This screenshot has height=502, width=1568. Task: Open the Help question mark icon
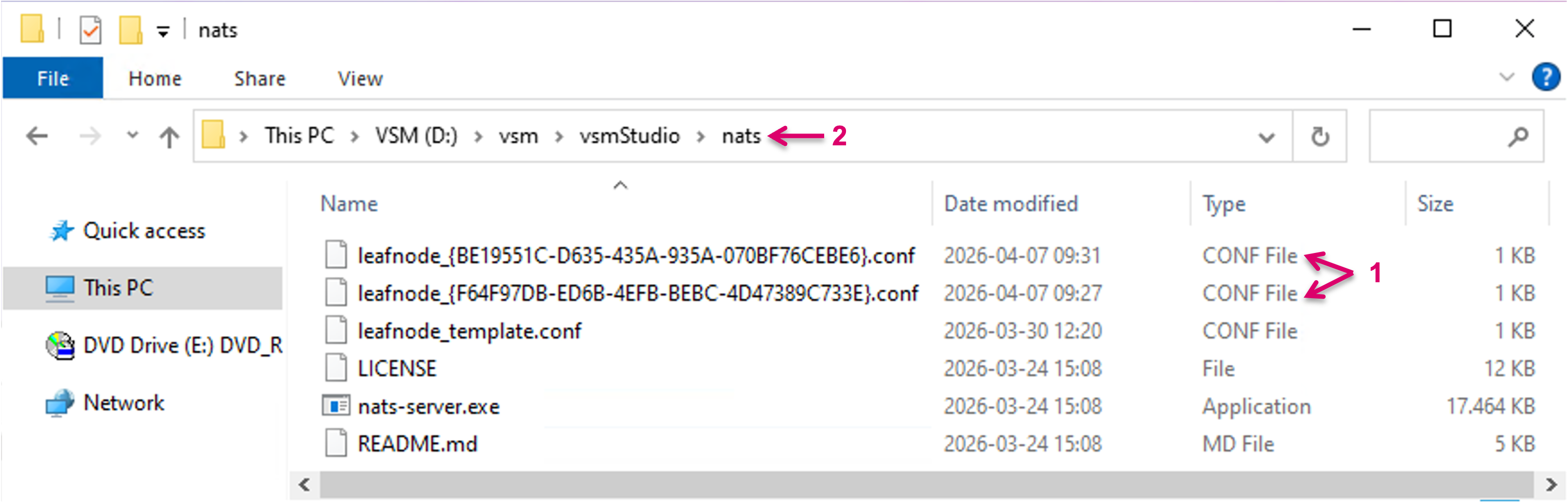click(1545, 78)
